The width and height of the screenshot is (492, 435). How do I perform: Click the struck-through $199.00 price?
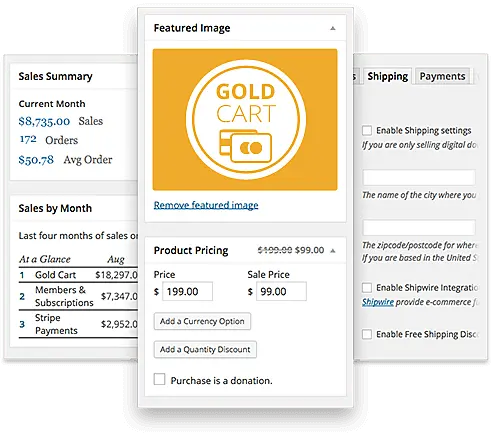[x=275, y=250]
